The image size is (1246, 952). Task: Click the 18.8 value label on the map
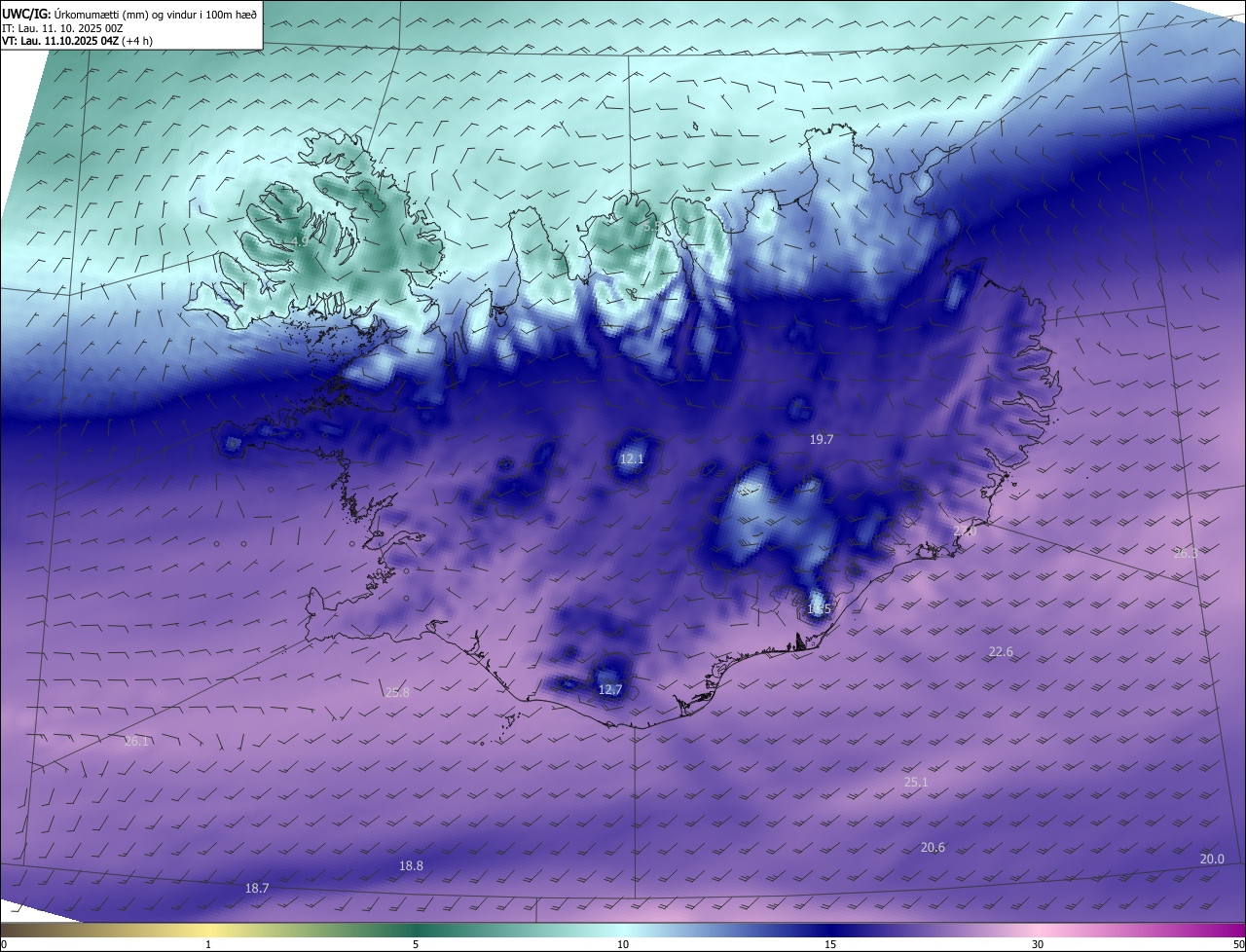click(x=411, y=866)
